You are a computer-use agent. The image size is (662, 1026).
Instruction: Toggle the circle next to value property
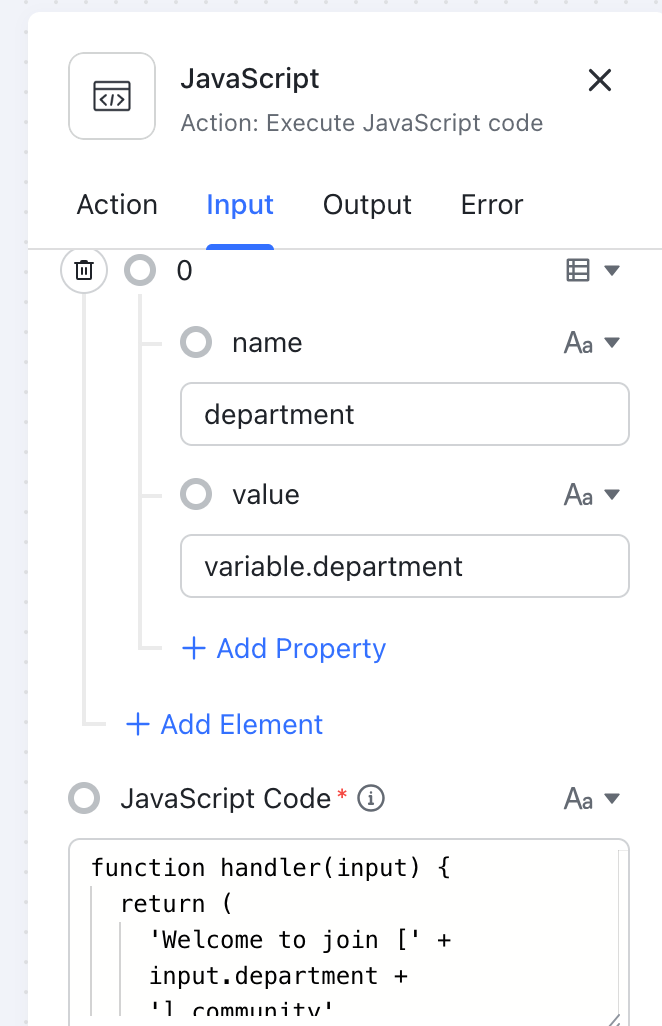(x=196, y=495)
